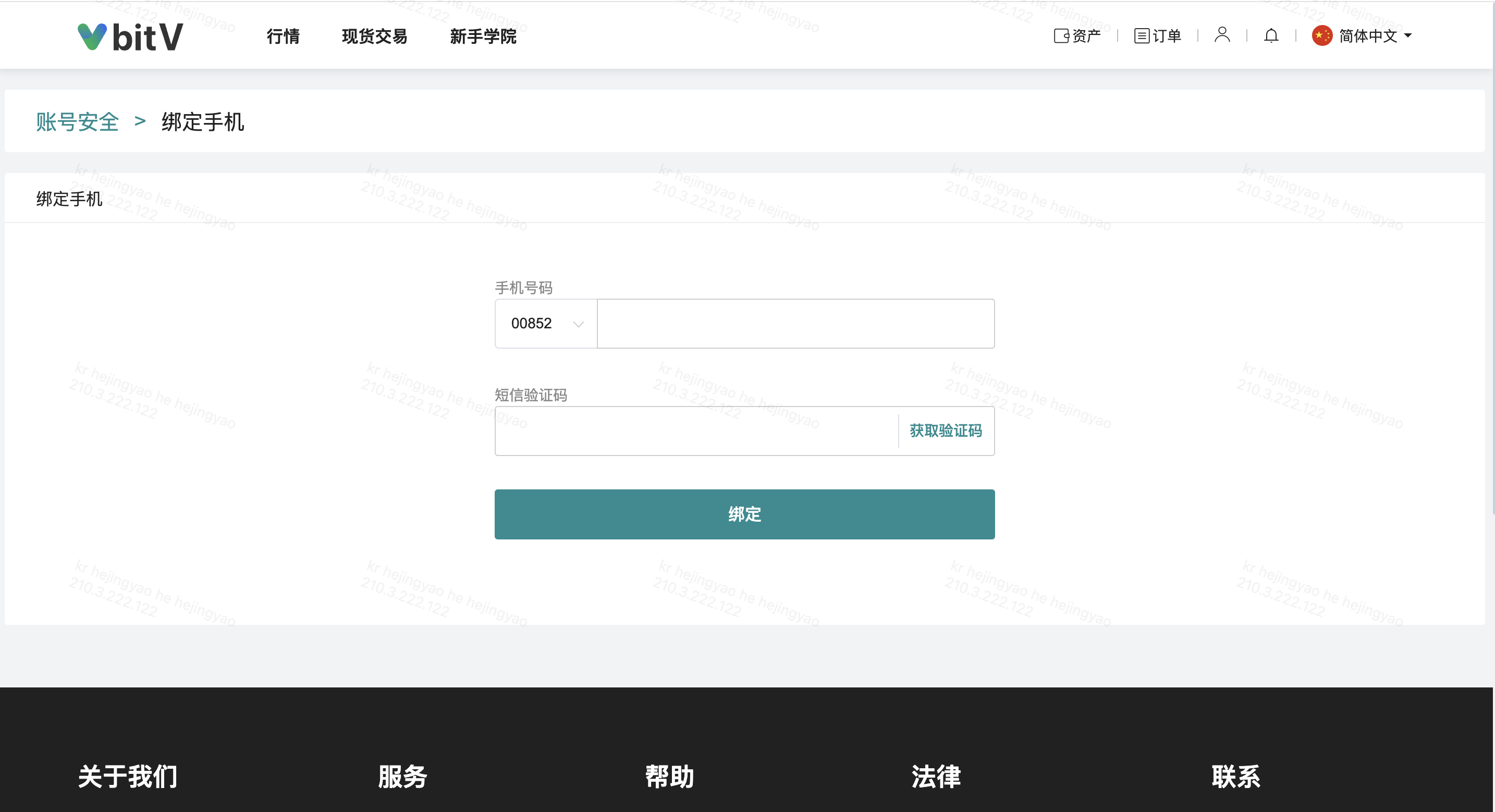Focus the 短信验证码 input field
The image size is (1495, 812).
(695, 430)
